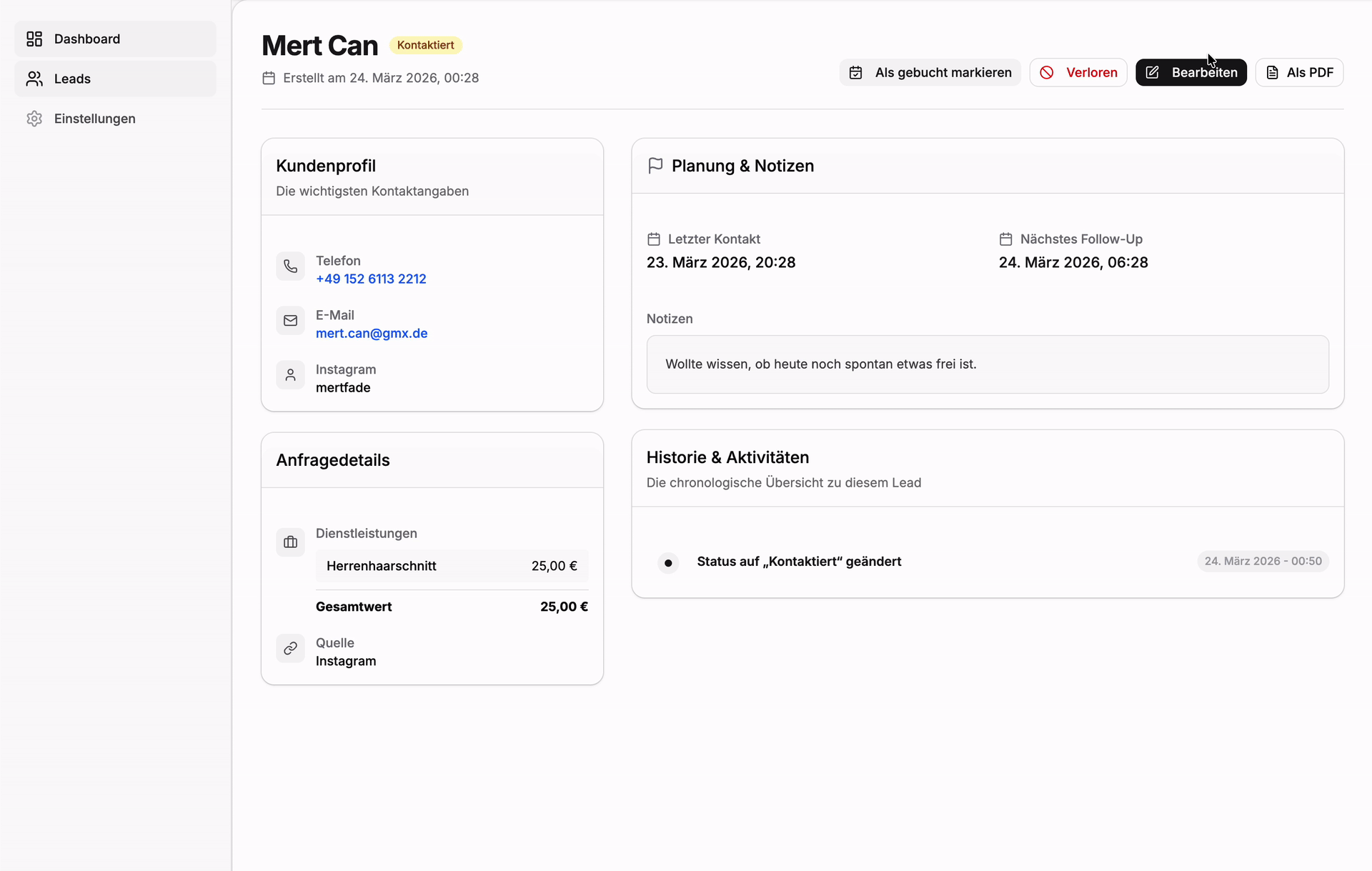Viewport: 1372px width, 871px height.
Task: Click the calendar icon beside Erstellt am
Action: pos(269,78)
